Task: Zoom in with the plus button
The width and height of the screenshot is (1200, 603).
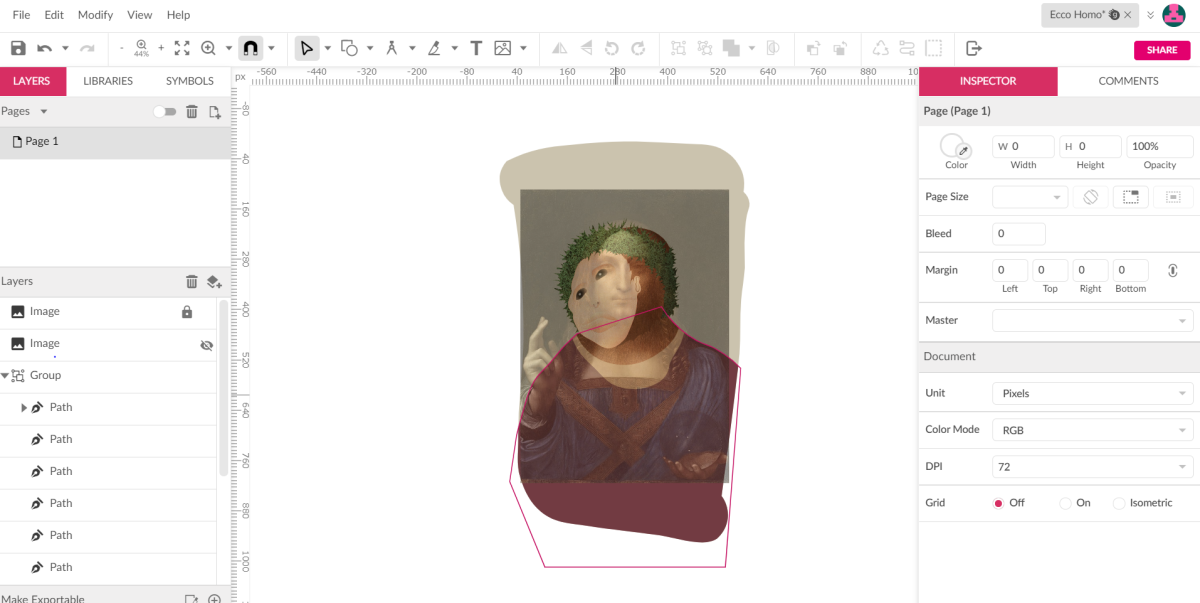Action: (160, 48)
